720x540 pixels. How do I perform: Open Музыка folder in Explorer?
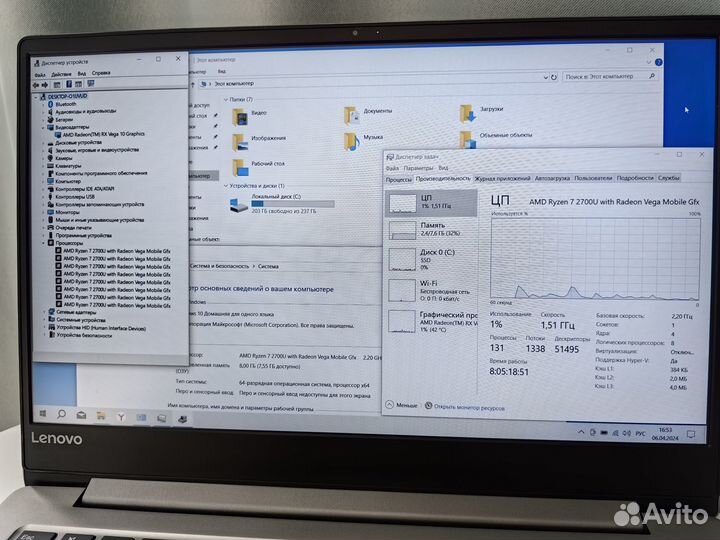point(363,141)
